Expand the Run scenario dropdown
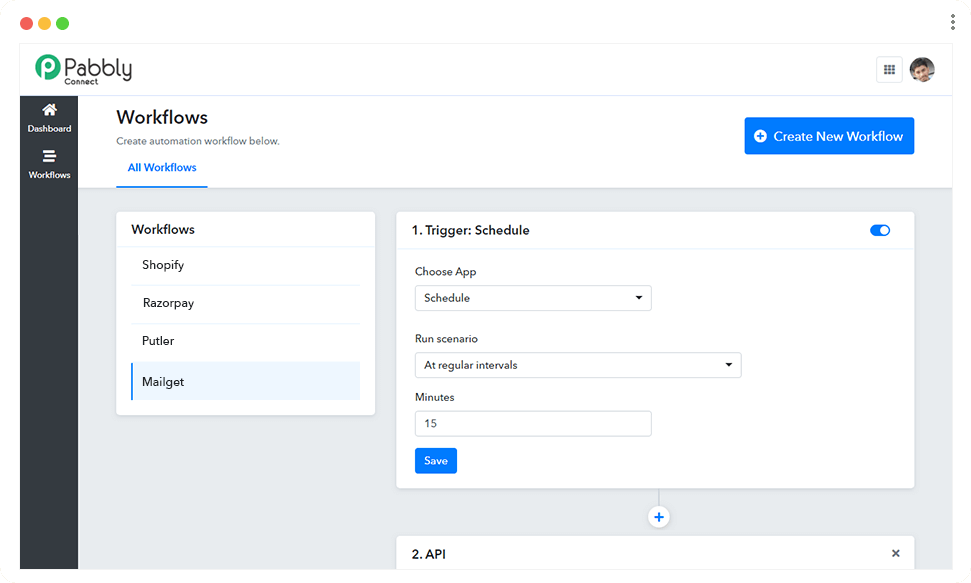Screen dimensions: 971x583 click(x=577, y=365)
